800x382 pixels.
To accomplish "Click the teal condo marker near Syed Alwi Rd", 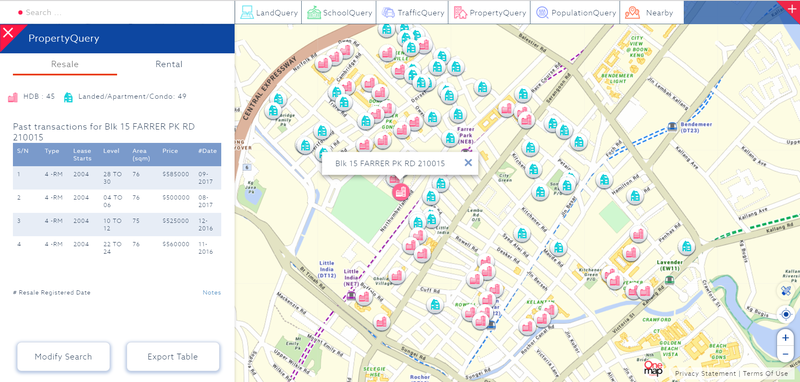I will point(522,234).
